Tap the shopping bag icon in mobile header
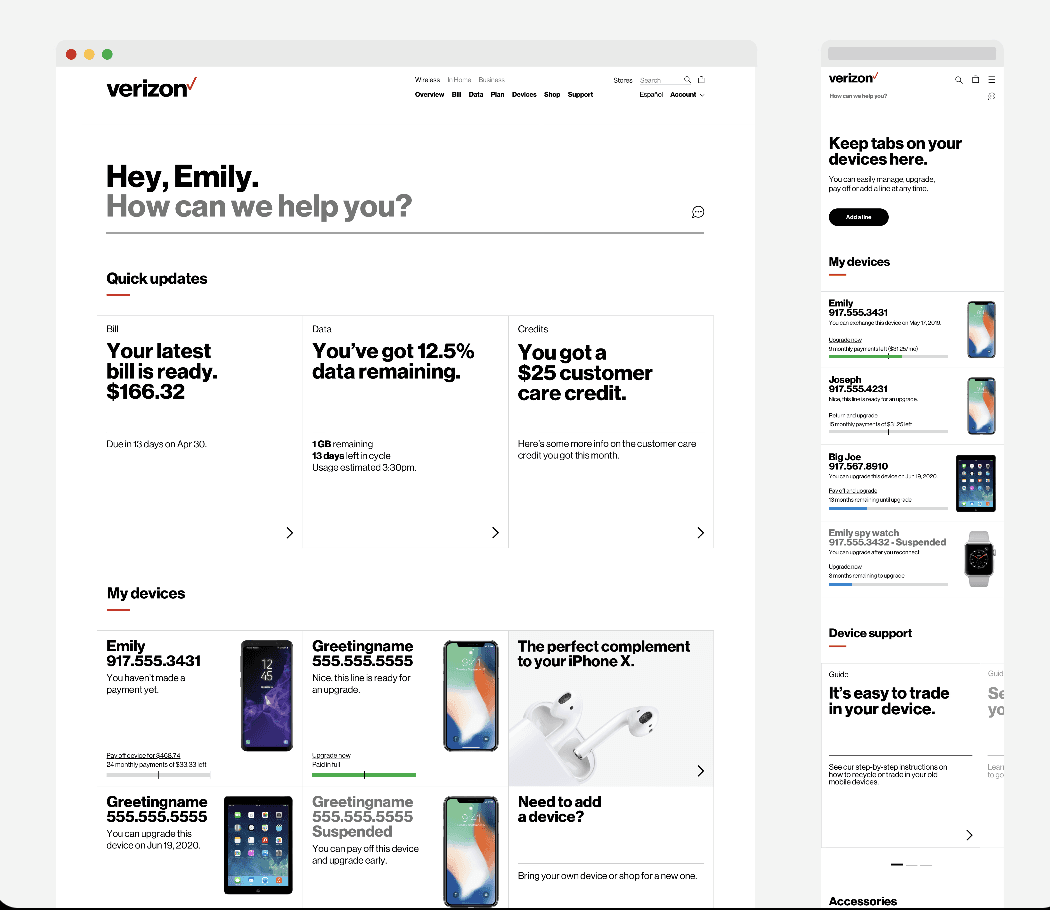The width and height of the screenshot is (1050, 910). pyautogui.click(x=976, y=80)
